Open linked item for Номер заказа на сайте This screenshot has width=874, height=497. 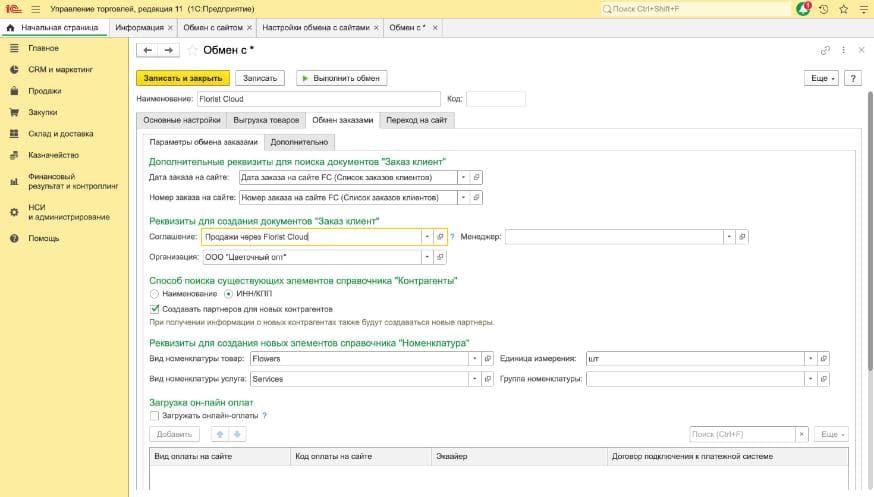[476, 197]
